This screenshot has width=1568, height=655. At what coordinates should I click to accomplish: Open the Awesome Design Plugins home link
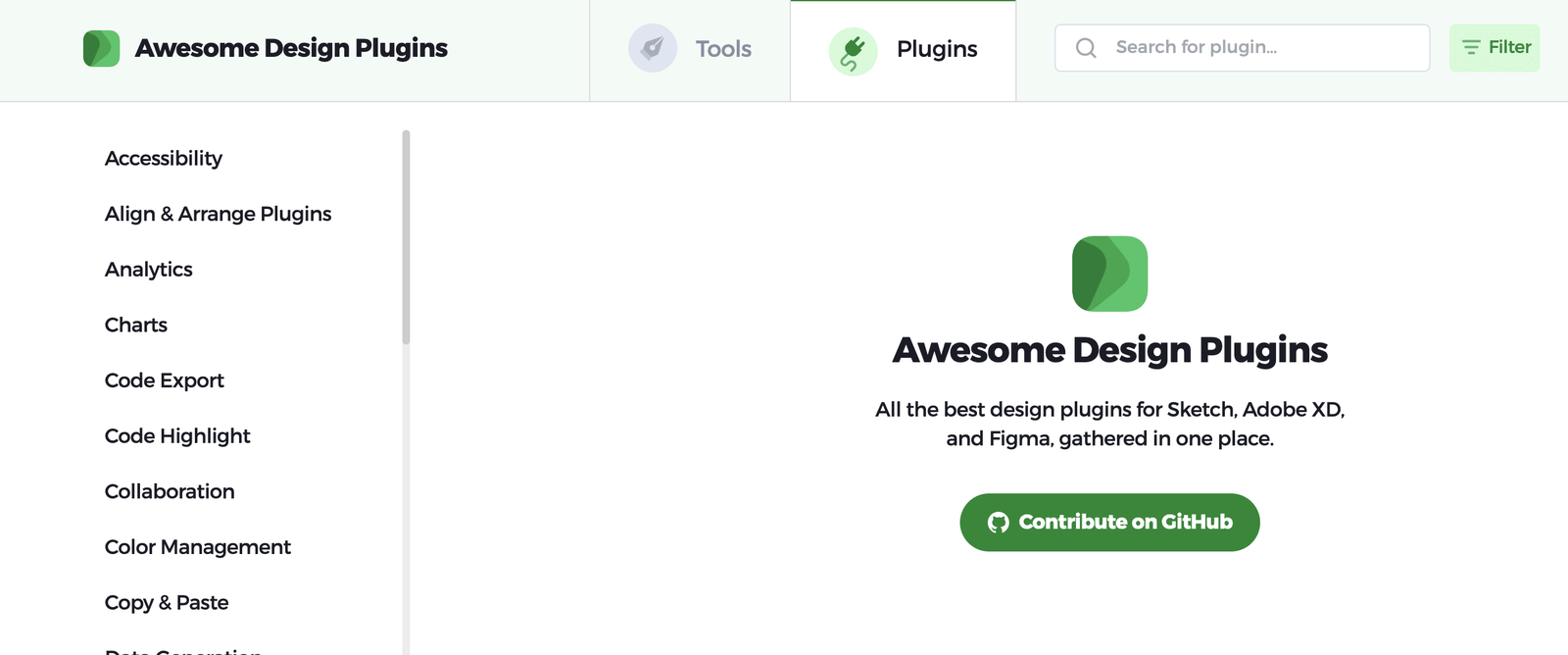click(x=266, y=48)
